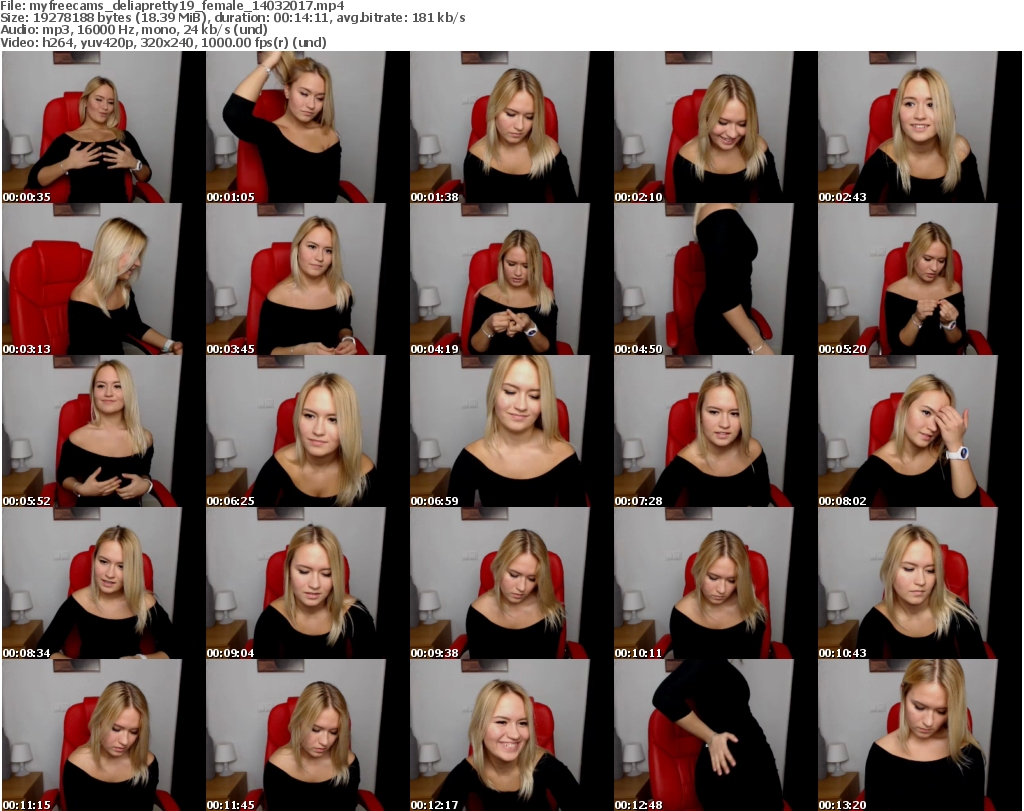Click the frame labeled 00:03:45
The height and width of the screenshot is (811, 1024).
coord(308,279)
